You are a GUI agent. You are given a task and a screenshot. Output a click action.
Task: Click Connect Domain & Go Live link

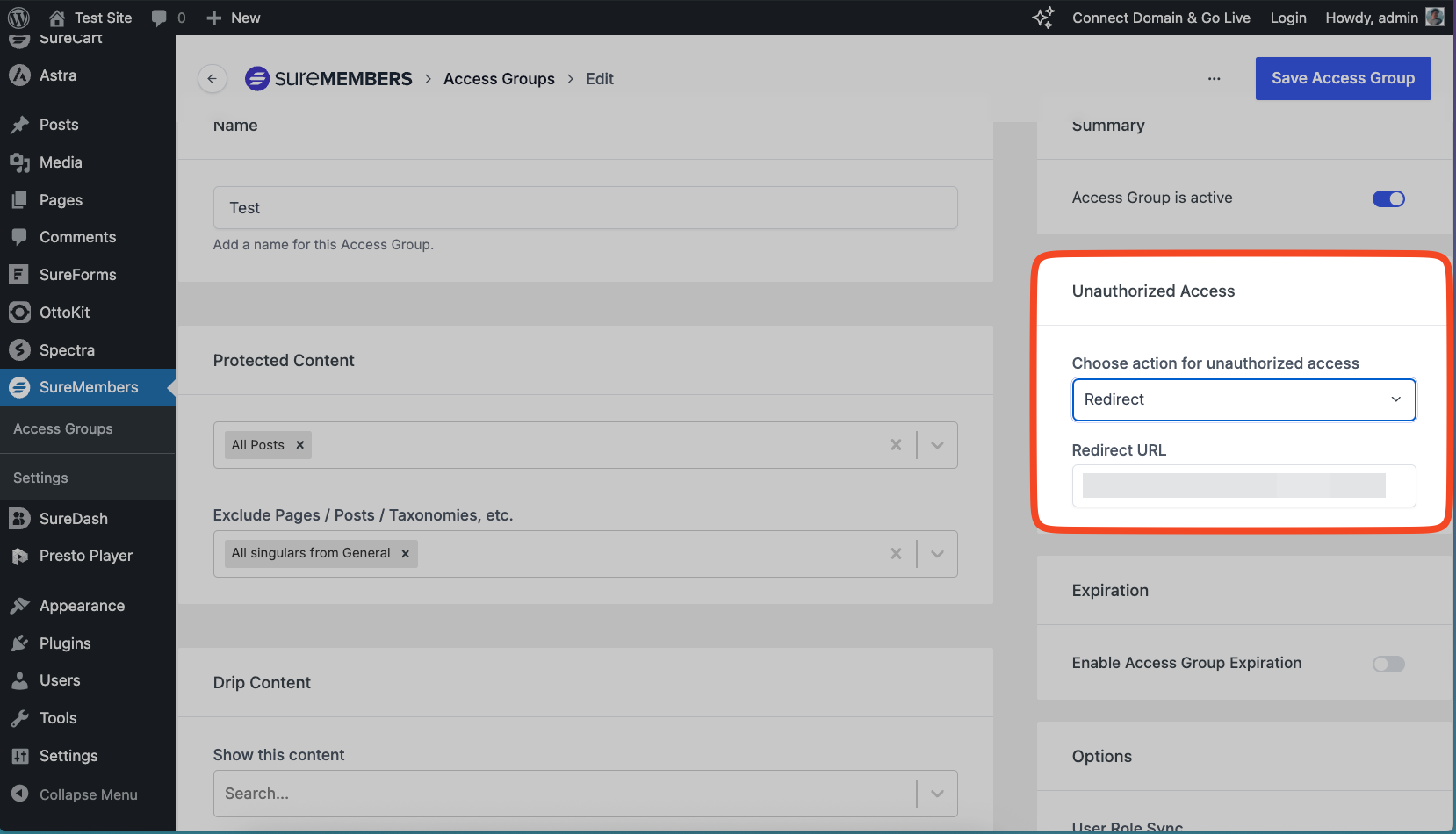1161,18
